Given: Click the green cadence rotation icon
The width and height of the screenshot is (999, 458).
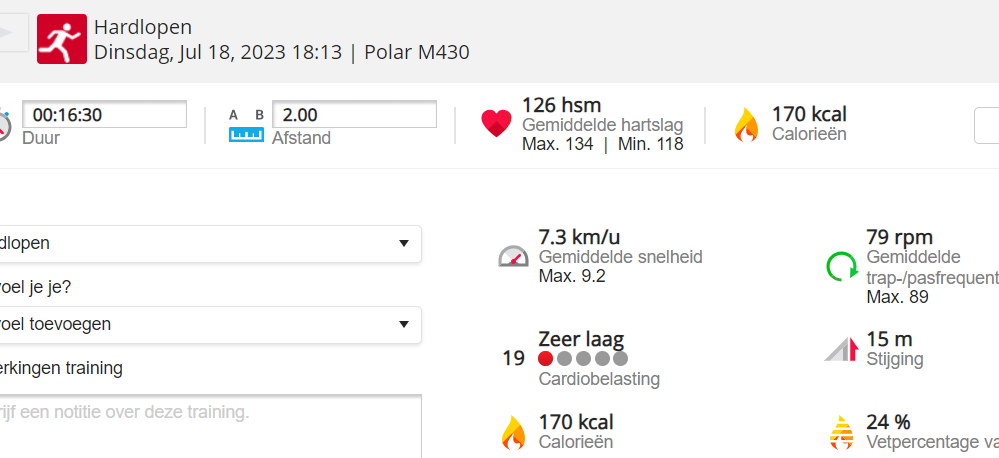Looking at the screenshot, I should [841, 267].
